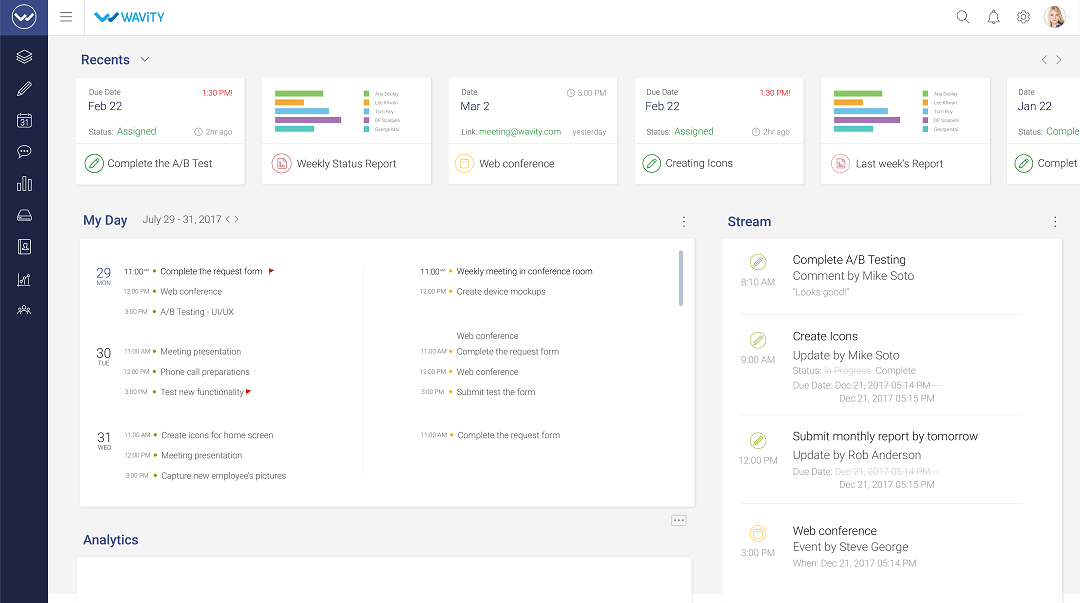Open the calendar sidebar icon
Viewport: 1080px width, 603px height.
coord(24,121)
